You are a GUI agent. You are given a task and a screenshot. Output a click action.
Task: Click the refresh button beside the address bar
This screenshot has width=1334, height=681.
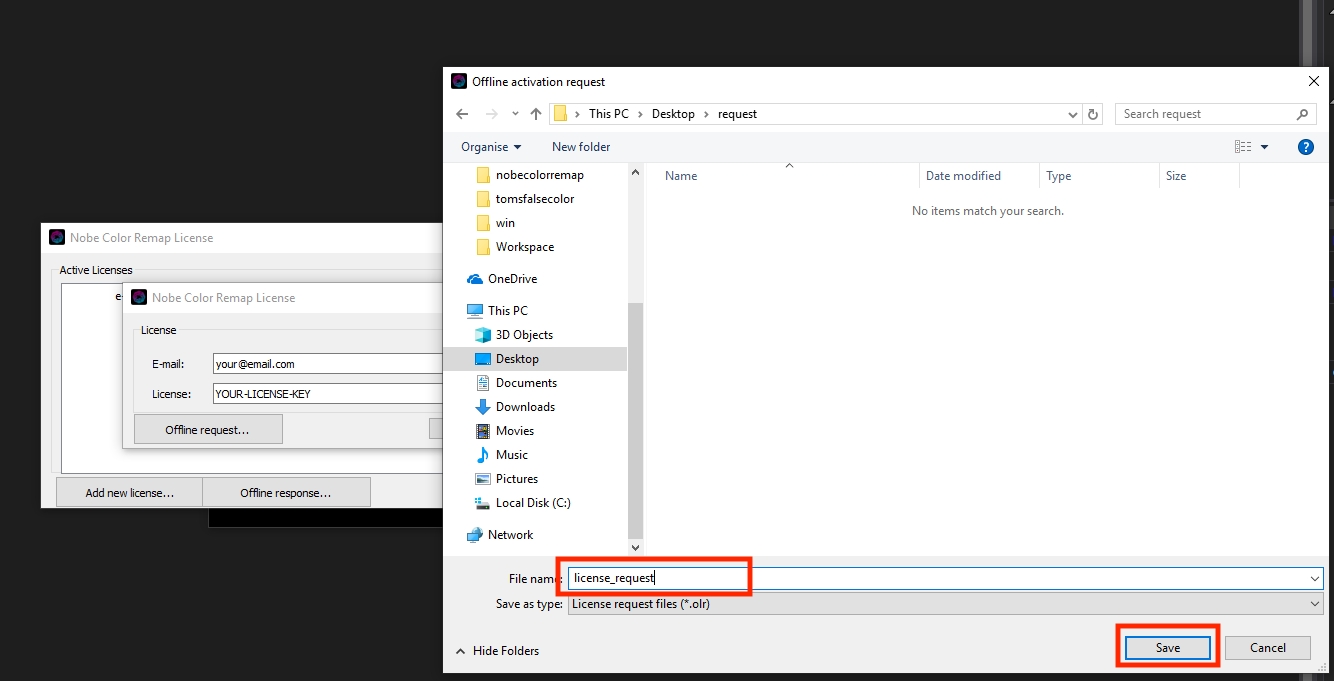(x=1093, y=114)
